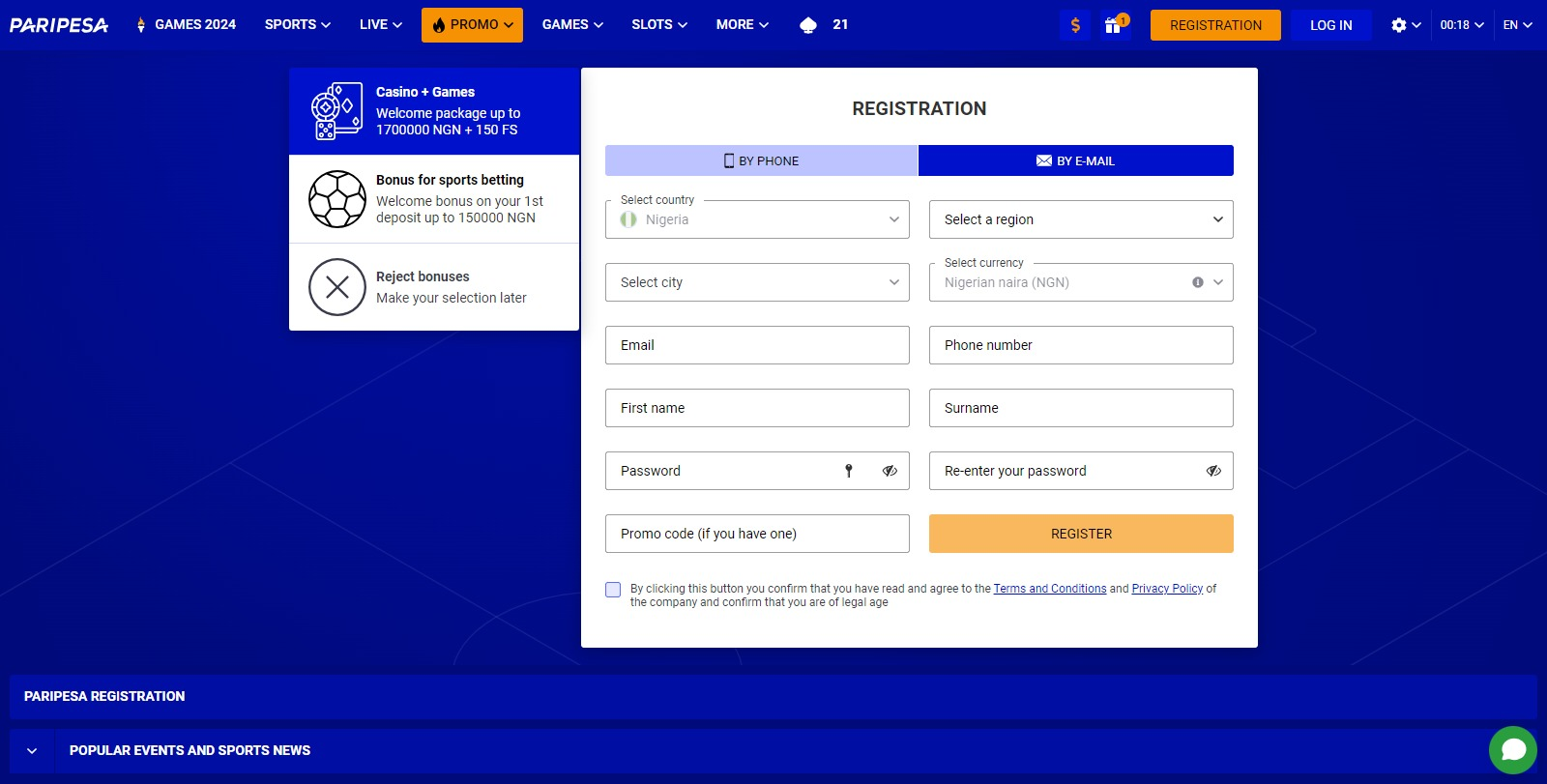Image resolution: width=1547 pixels, height=784 pixels.
Task: Open the Live menu
Action: tap(380, 25)
